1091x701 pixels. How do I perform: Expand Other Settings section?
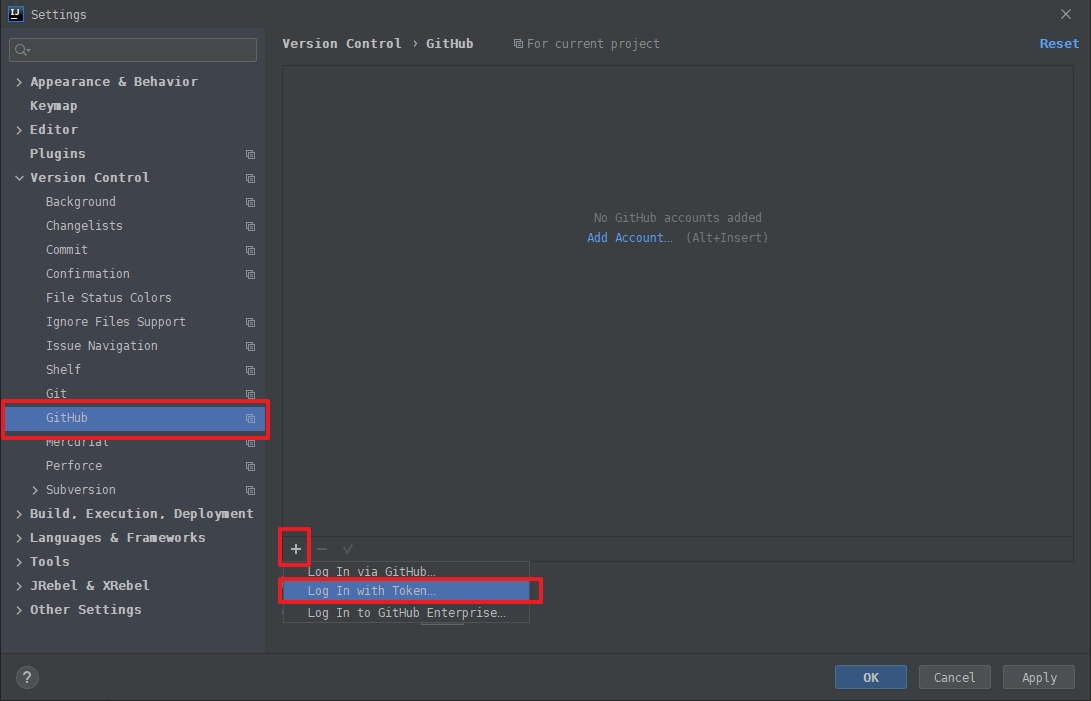point(19,611)
